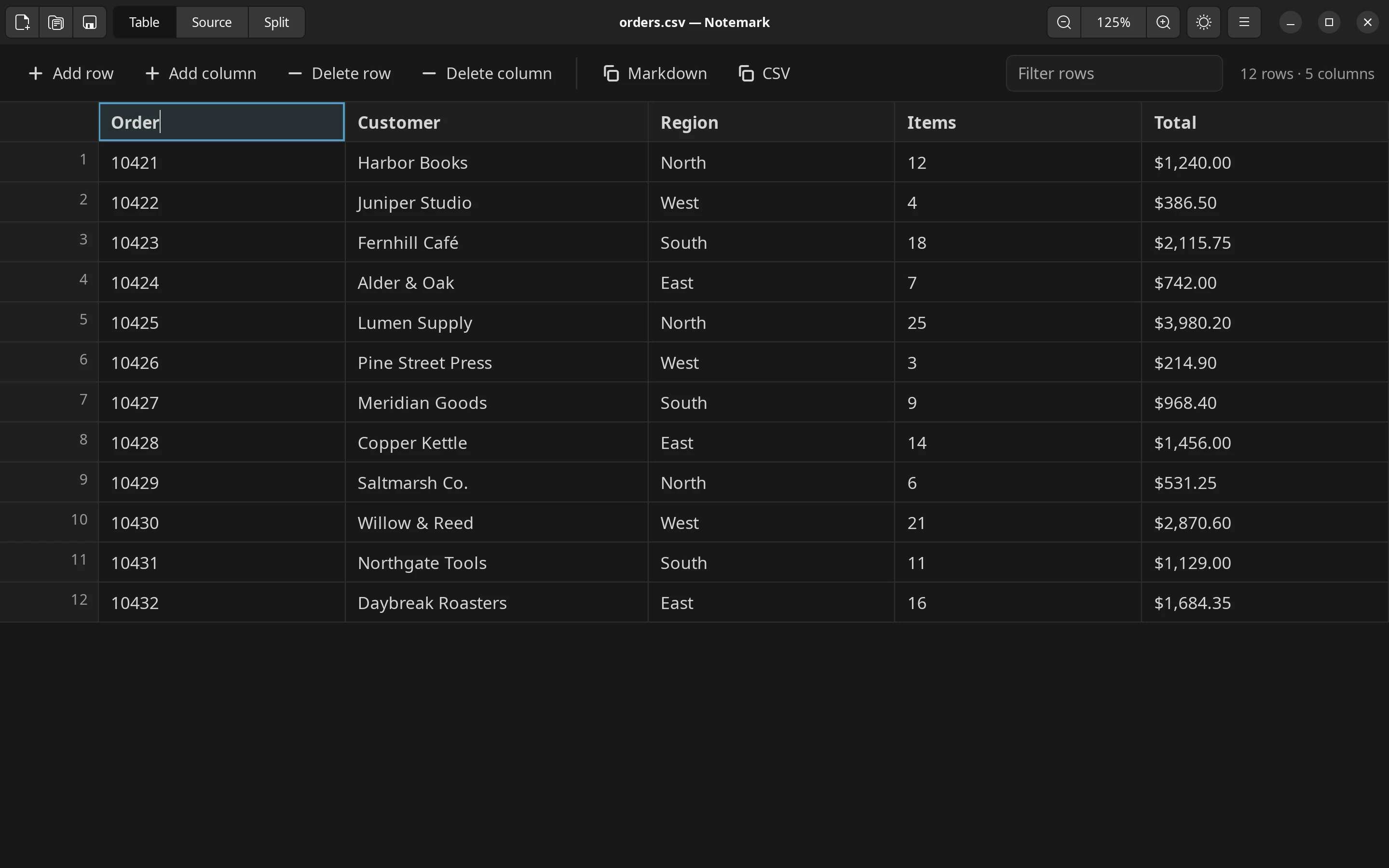Click Delete column button

[x=487, y=73]
